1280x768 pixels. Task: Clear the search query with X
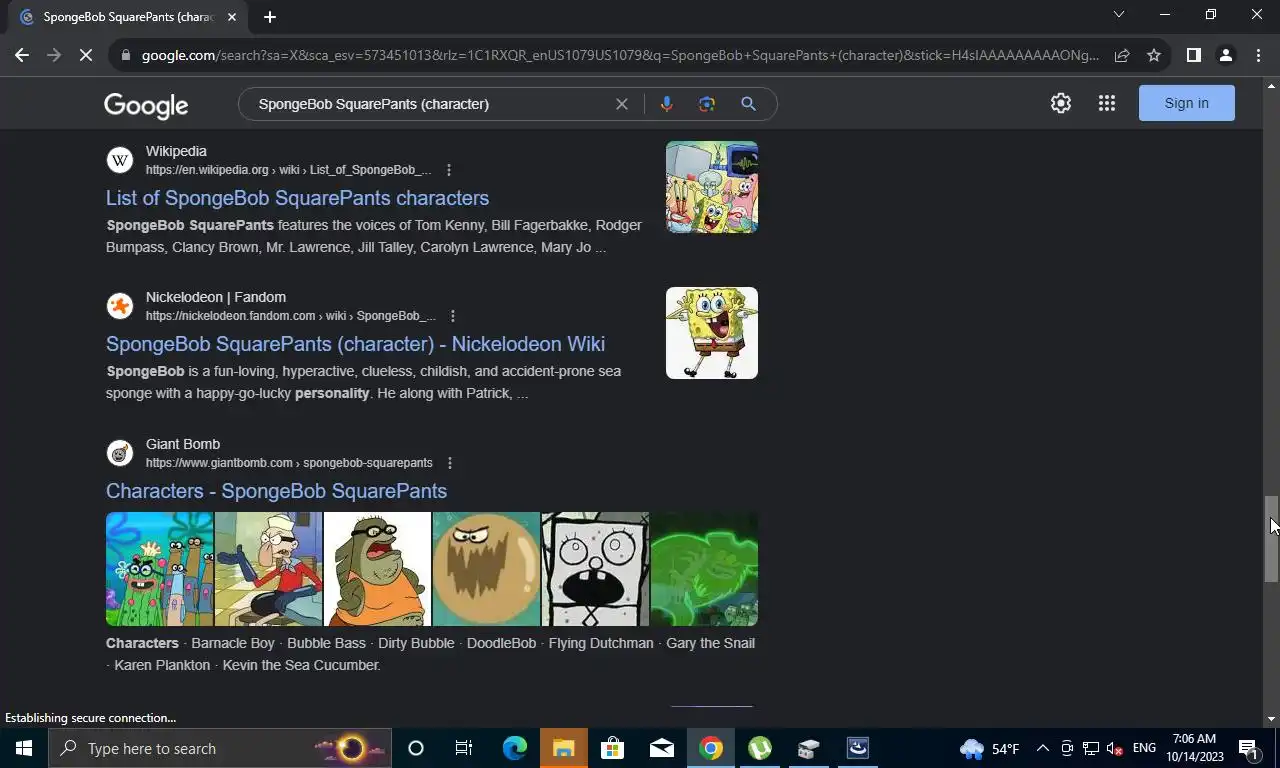(x=622, y=104)
